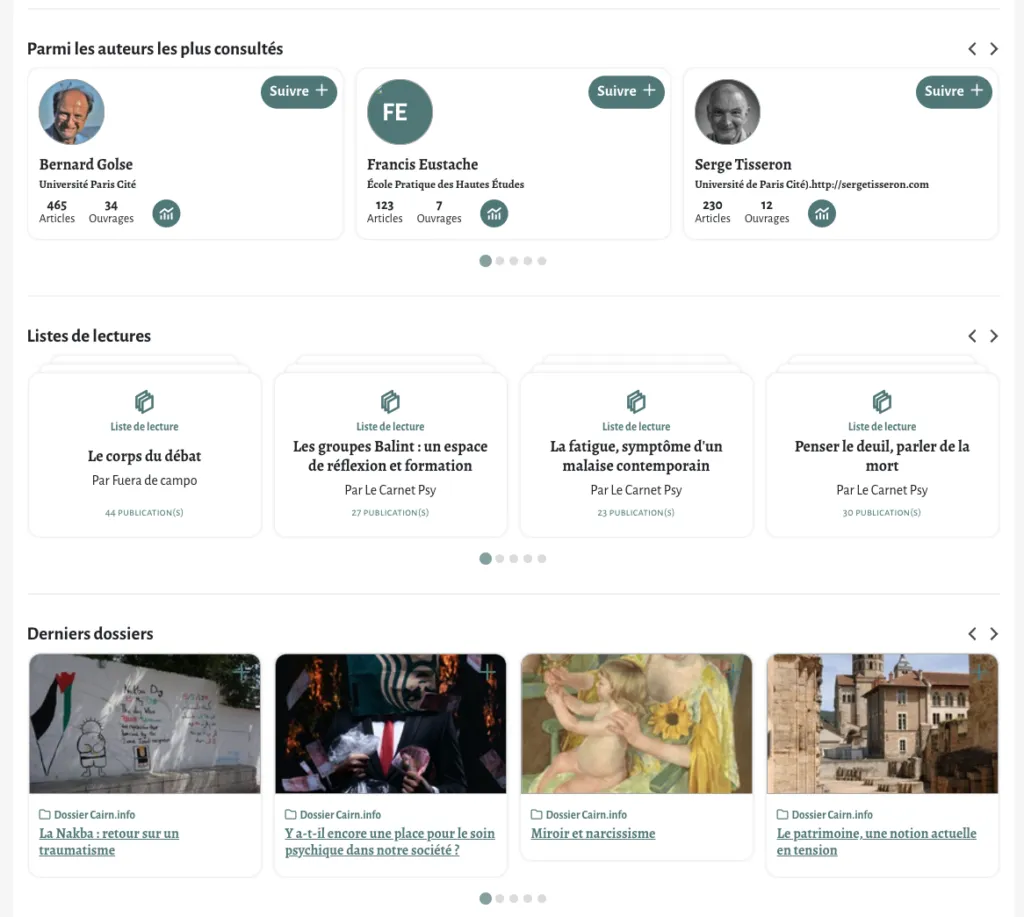Click reading list icon above La fatigue card
This screenshot has height=917, width=1024.
636,402
